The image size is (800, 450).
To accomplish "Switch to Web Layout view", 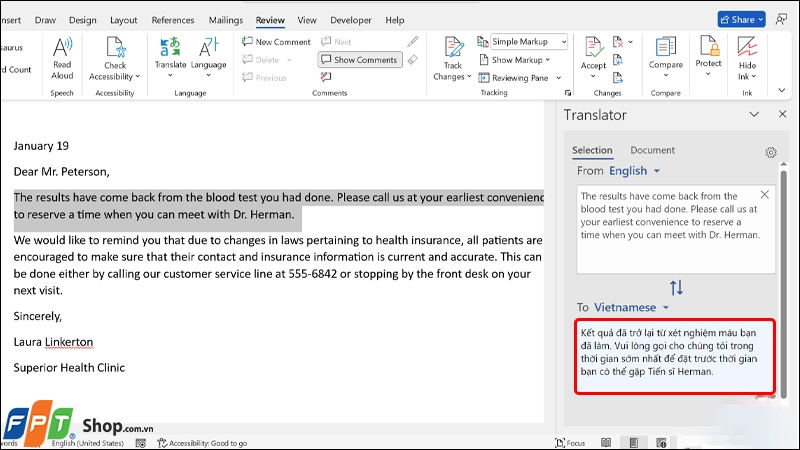I will tap(661, 443).
